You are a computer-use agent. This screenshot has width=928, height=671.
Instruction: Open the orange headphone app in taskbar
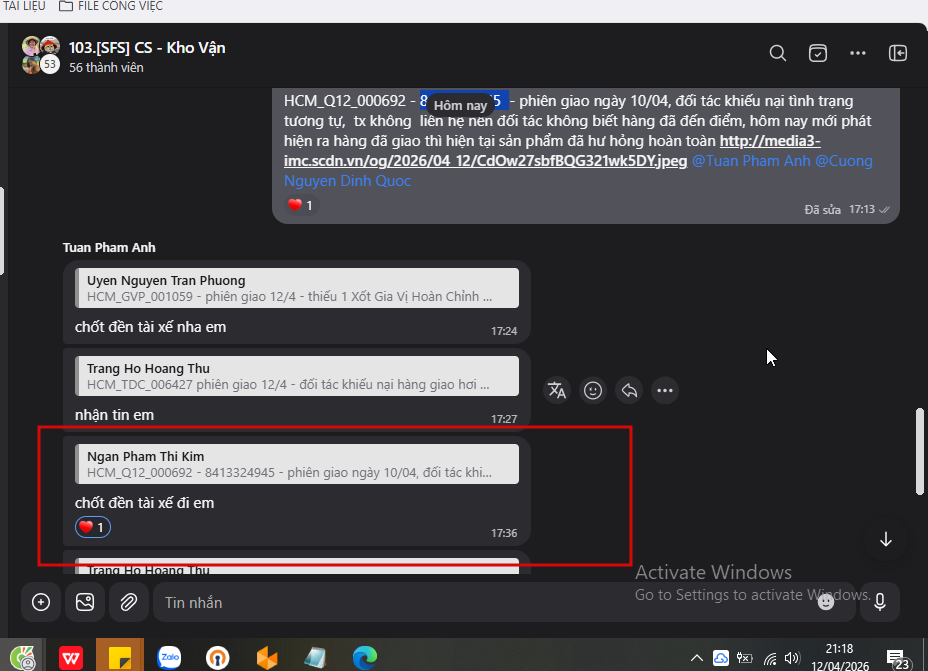pos(218,657)
